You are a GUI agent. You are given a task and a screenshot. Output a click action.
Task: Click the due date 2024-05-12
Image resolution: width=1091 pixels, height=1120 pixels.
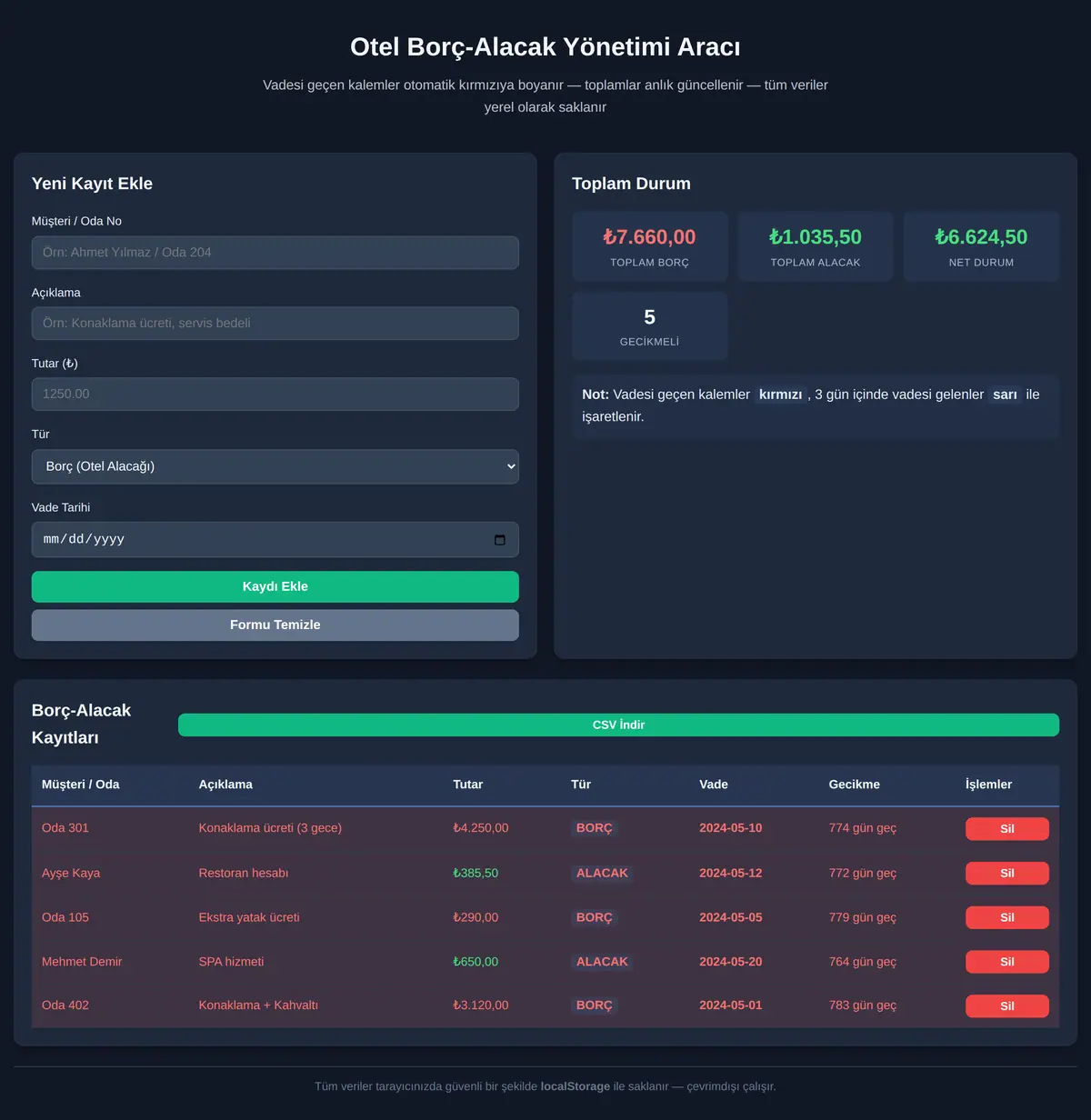tap(731, 874)
